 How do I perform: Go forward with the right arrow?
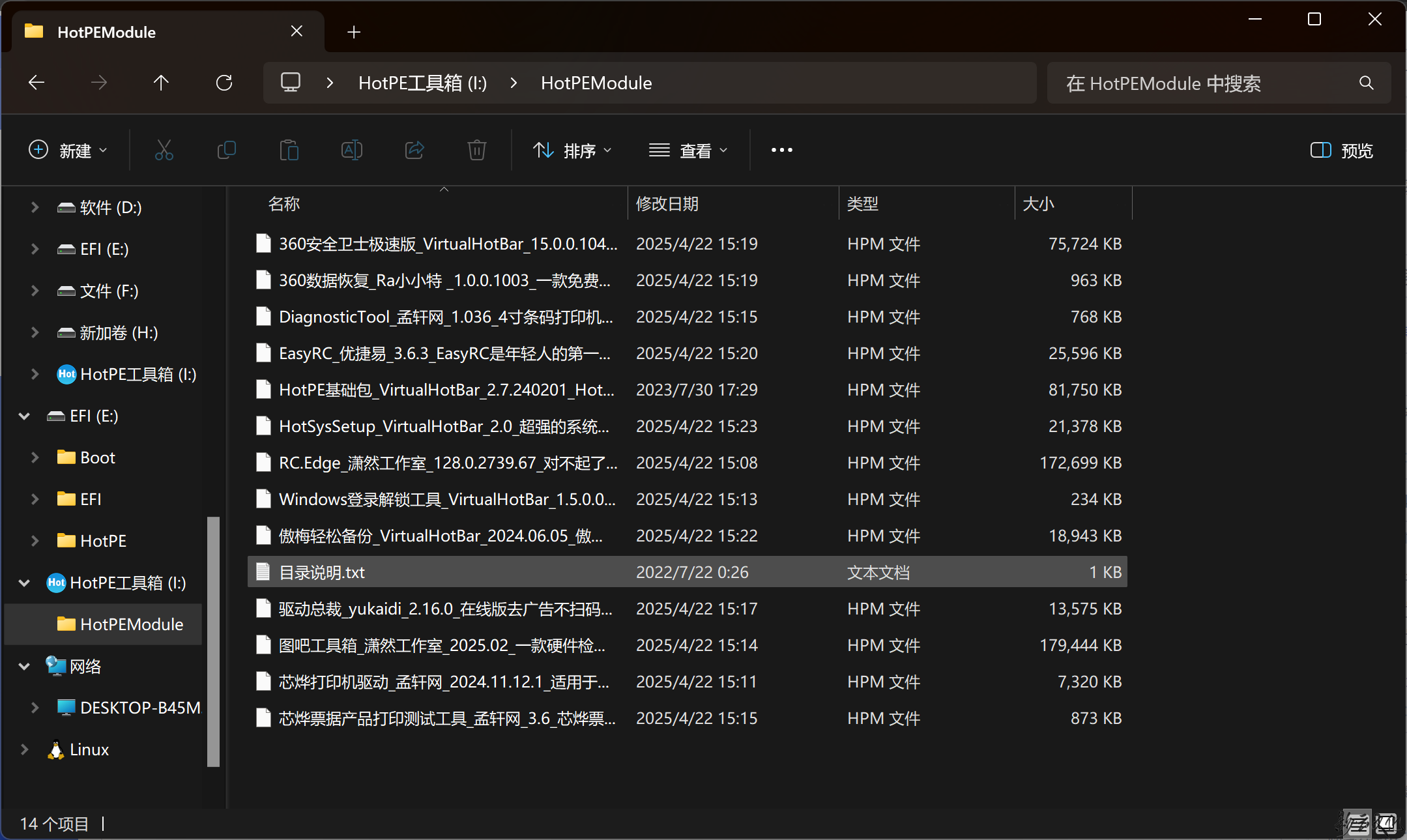(99, 83)
